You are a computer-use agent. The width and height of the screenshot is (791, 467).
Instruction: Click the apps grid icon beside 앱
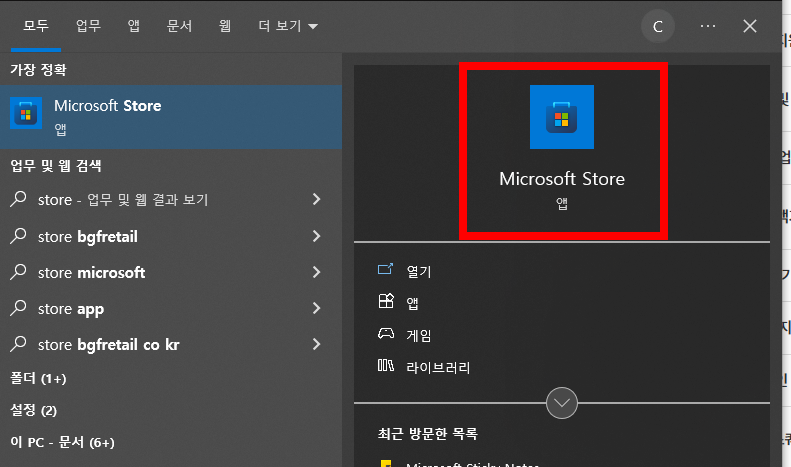pyautogui.click(x=386, y=301)
